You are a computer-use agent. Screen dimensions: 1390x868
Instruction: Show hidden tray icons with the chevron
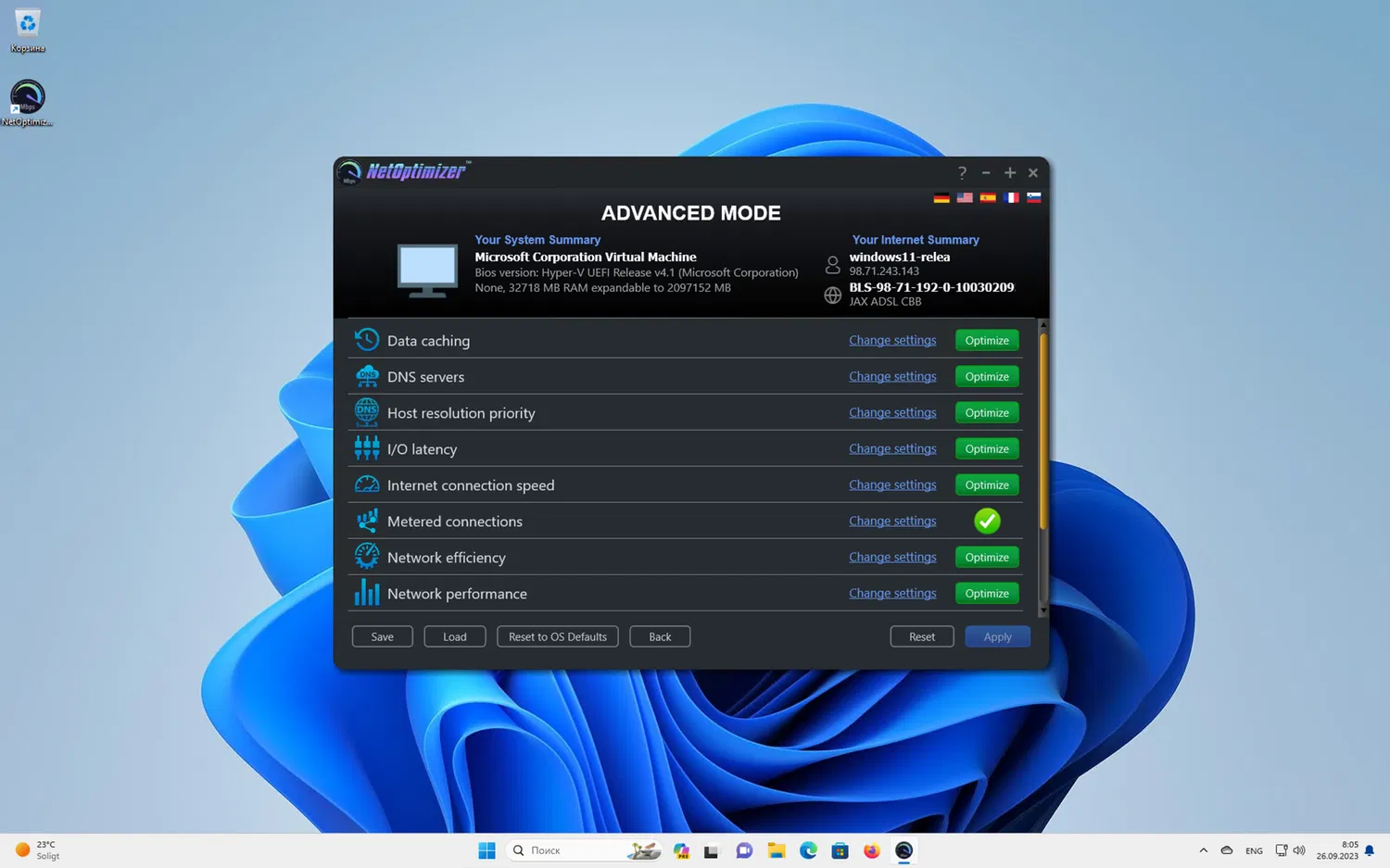click(x=1203, y=850)
